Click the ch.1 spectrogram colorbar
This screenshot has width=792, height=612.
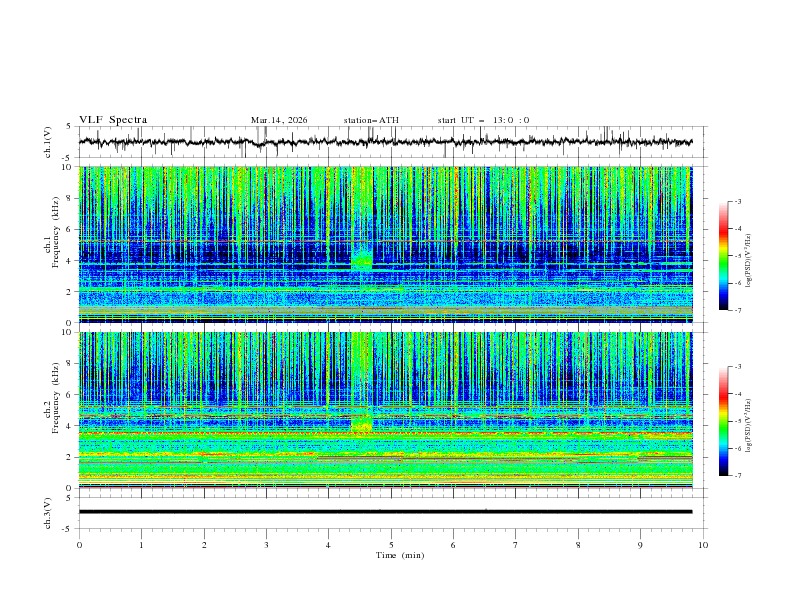click(723, 256)
